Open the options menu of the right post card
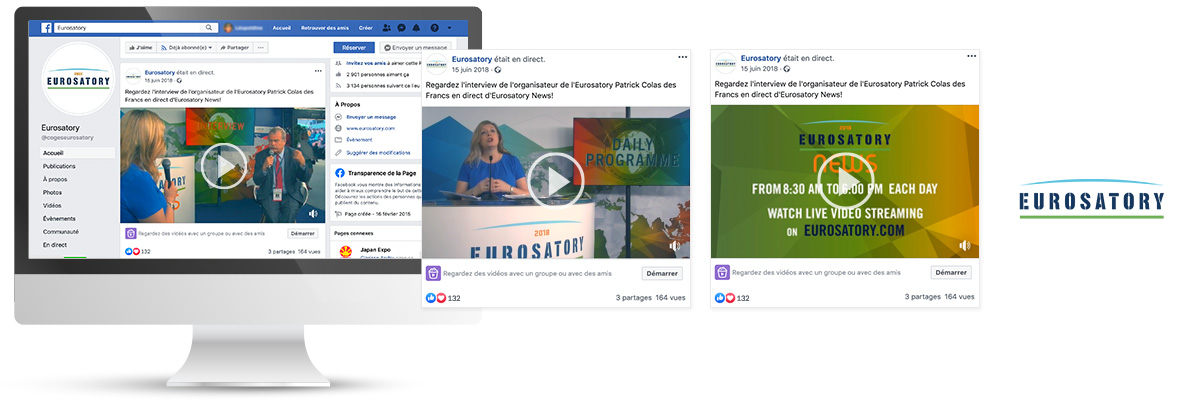 (x=971, y=56)
